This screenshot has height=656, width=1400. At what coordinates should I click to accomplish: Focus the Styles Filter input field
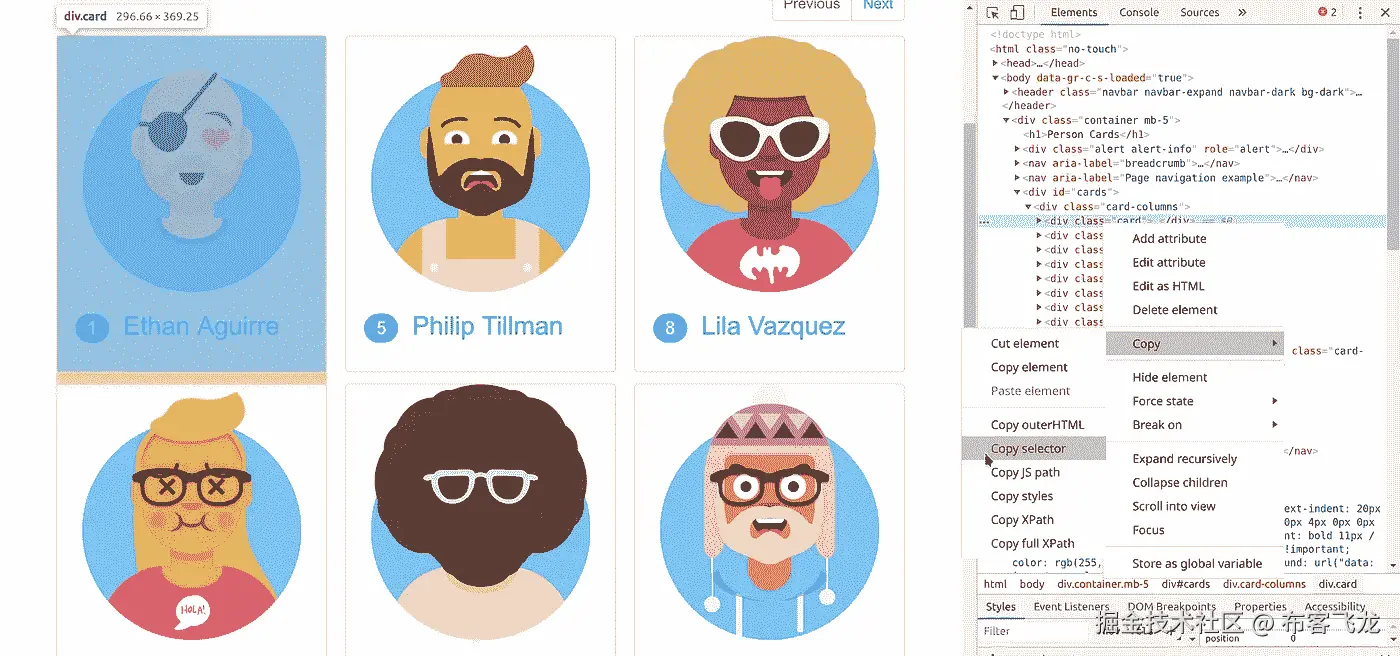click(1035, 632)
